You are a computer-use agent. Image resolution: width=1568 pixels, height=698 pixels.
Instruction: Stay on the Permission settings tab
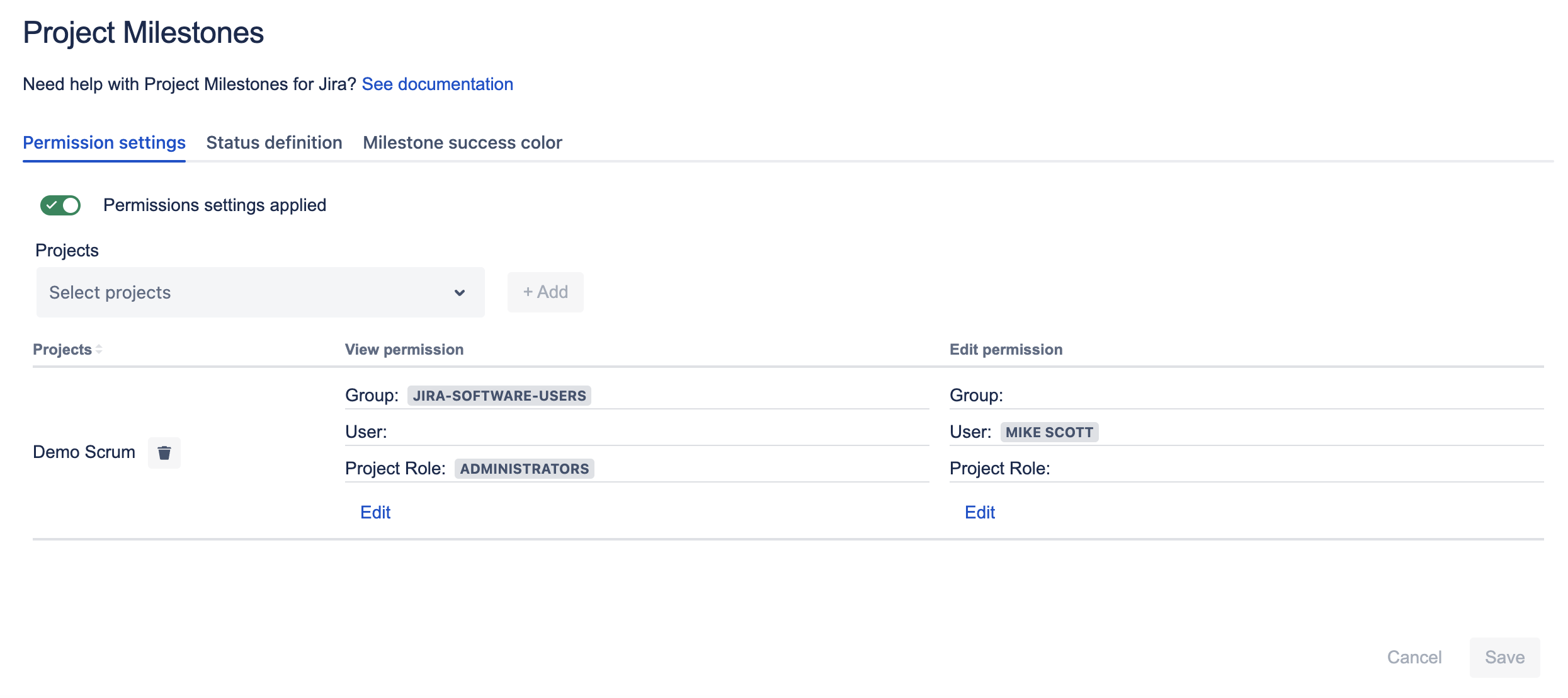[x=104, y=142]
